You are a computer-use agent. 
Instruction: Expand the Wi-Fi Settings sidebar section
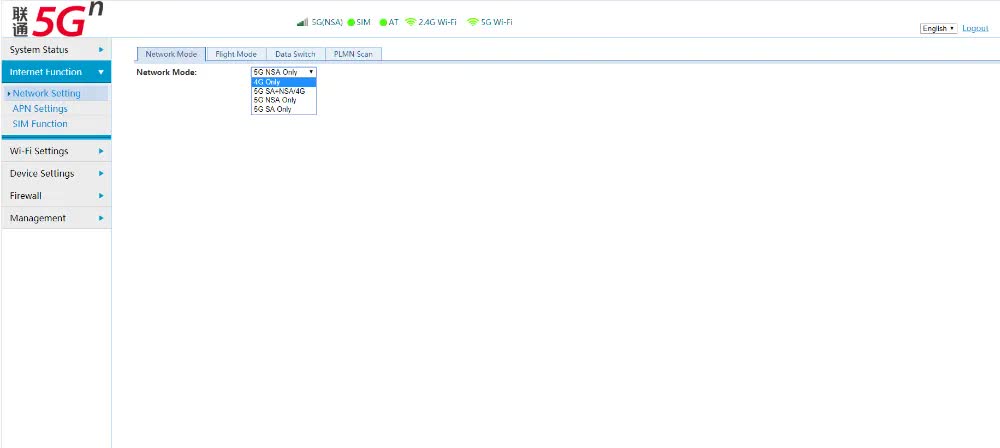pos(56,151)
